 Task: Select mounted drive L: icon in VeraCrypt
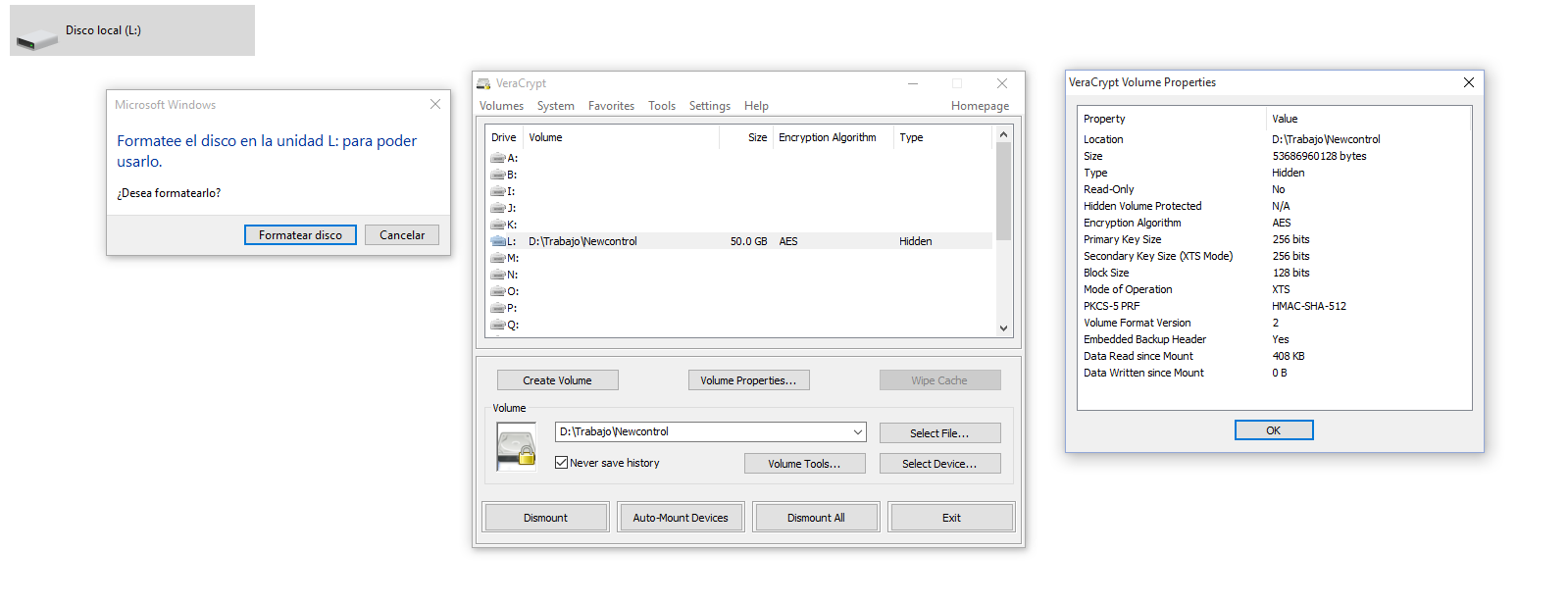[498, 241]
